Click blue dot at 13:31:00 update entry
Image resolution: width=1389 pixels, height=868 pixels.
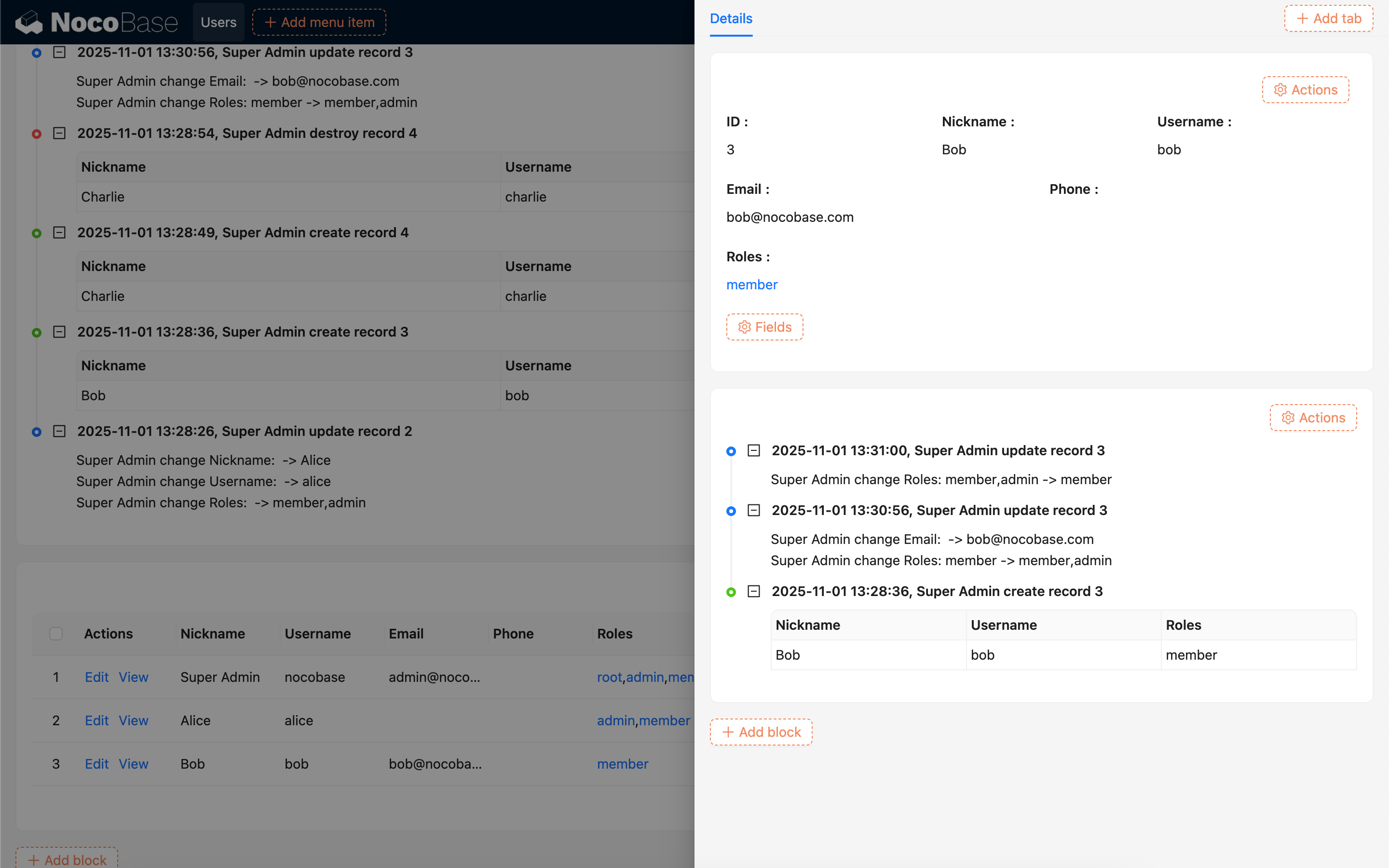coord(731,451)
